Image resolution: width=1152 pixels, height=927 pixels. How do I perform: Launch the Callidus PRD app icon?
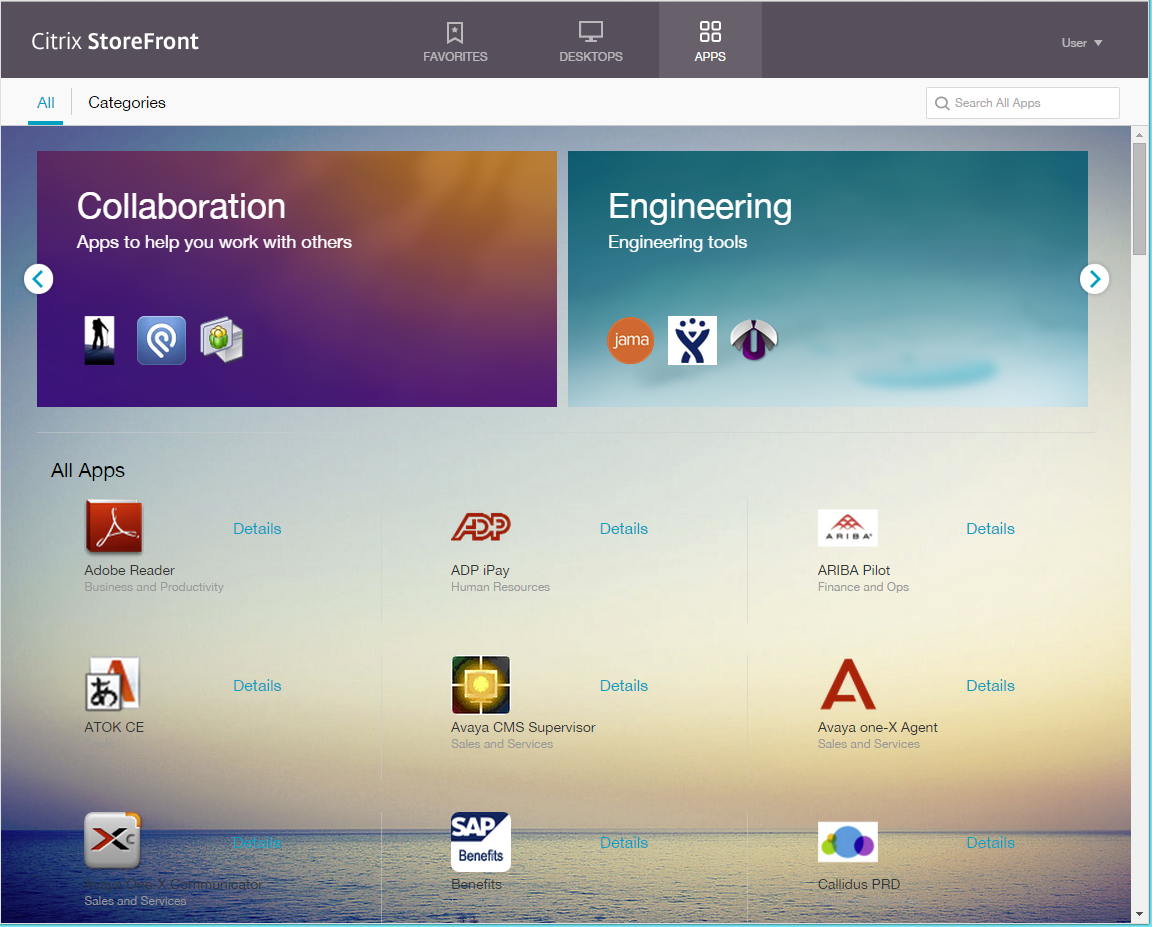[x=847, y=842]
